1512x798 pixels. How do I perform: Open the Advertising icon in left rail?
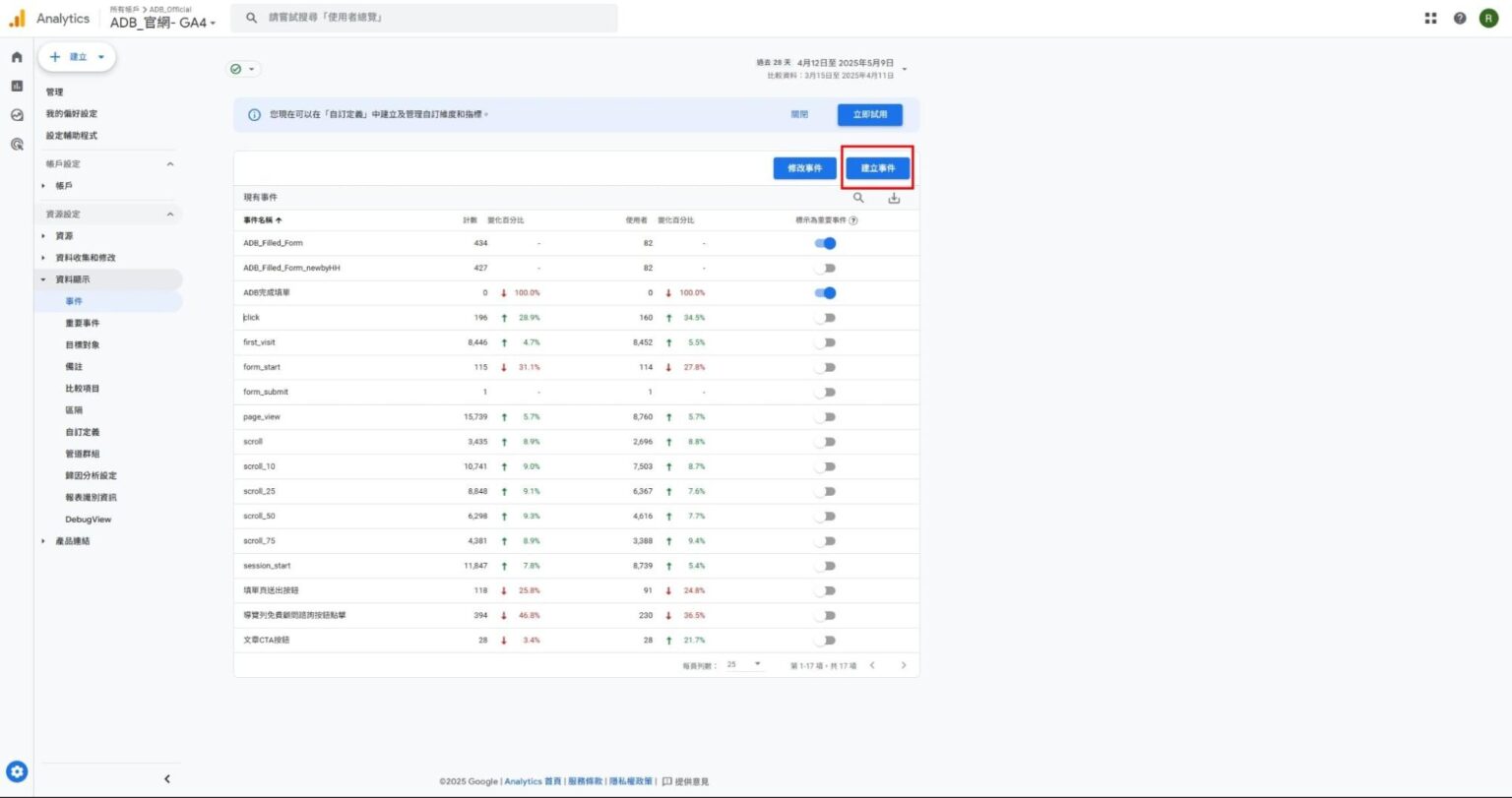17,144
